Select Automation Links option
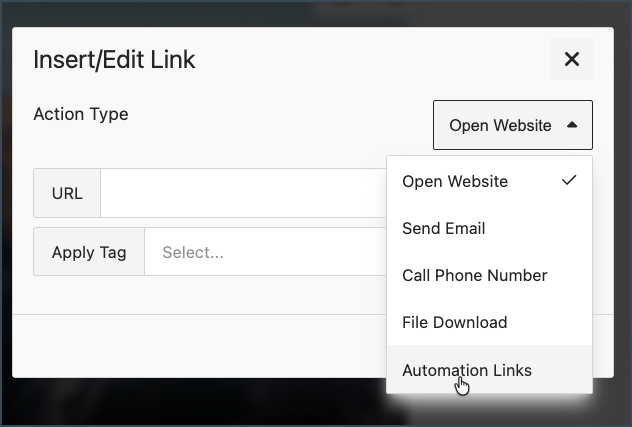Image resolution: width=632 pixels, height=427 pixels. pos(489,369)
